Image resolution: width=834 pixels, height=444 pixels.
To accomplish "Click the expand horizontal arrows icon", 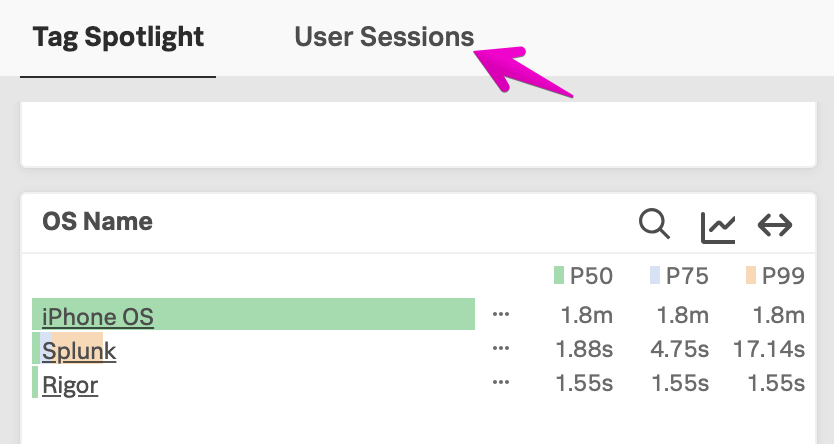I will 775,225.
